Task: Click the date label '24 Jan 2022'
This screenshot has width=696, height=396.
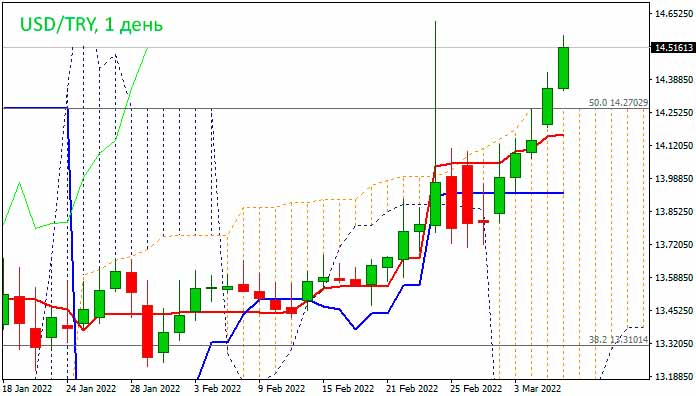Action: tap(91, 389)
